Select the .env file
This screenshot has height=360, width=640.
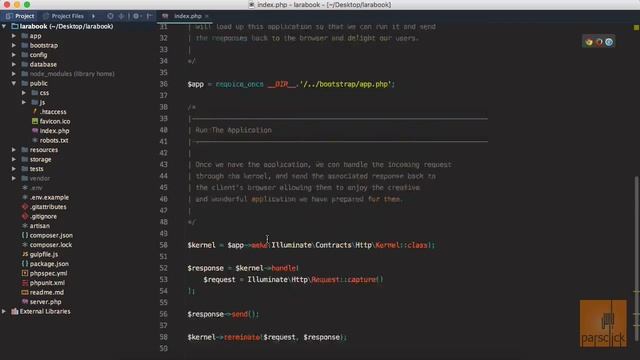(x=36, y=188)
